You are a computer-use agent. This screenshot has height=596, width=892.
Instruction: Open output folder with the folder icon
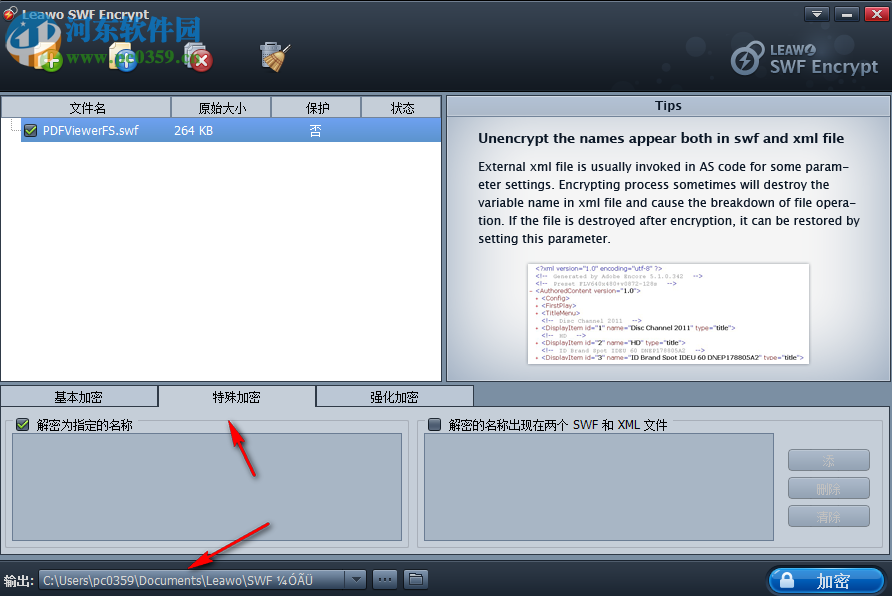point(416,579)
